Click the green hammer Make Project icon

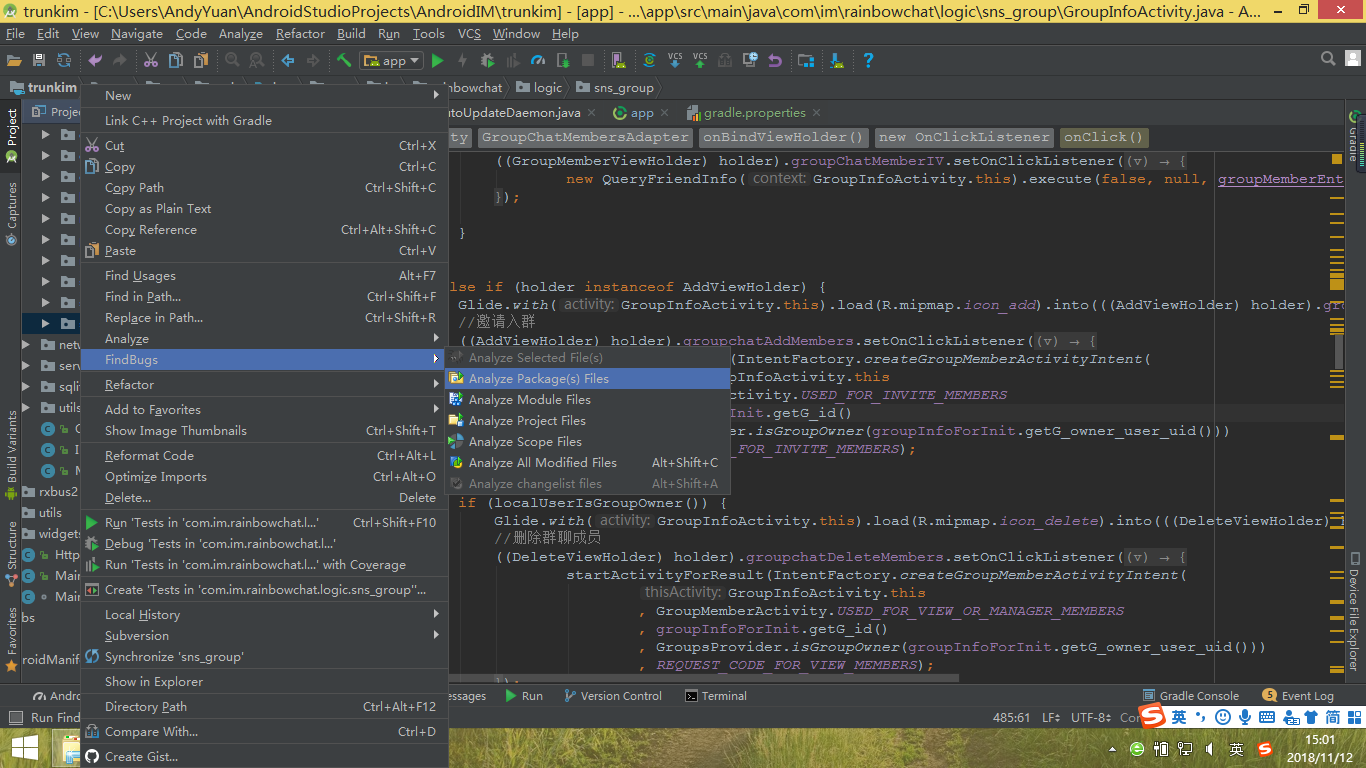click(x=344, y=60)
